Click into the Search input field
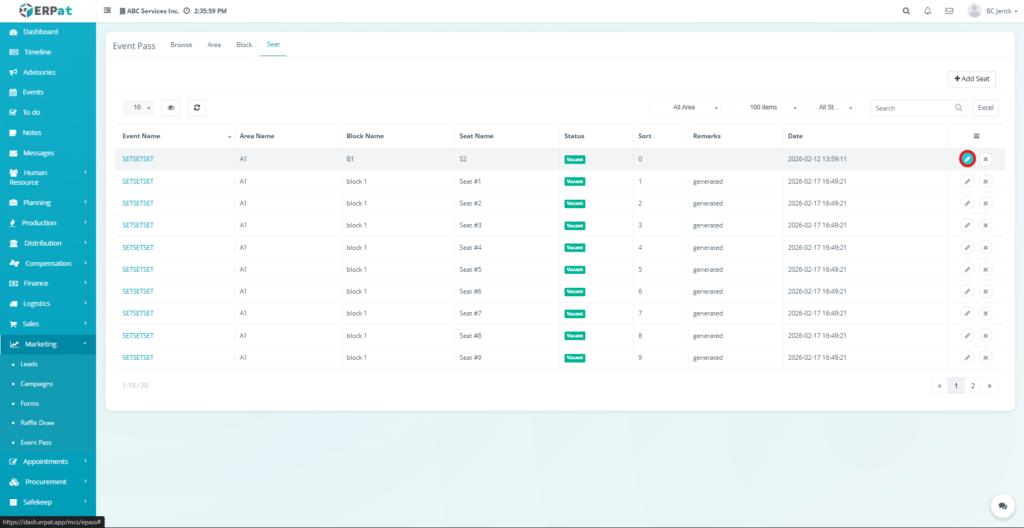 pyautogui.click(x=910, y=107)
